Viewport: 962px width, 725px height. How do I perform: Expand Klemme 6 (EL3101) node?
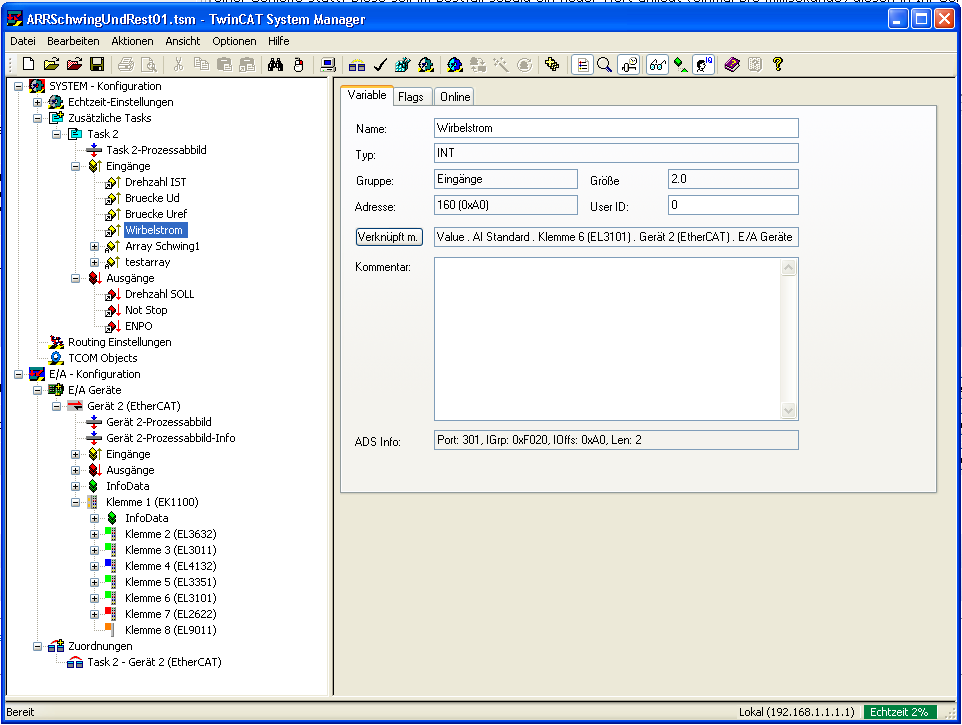click(x=95, y=598)
